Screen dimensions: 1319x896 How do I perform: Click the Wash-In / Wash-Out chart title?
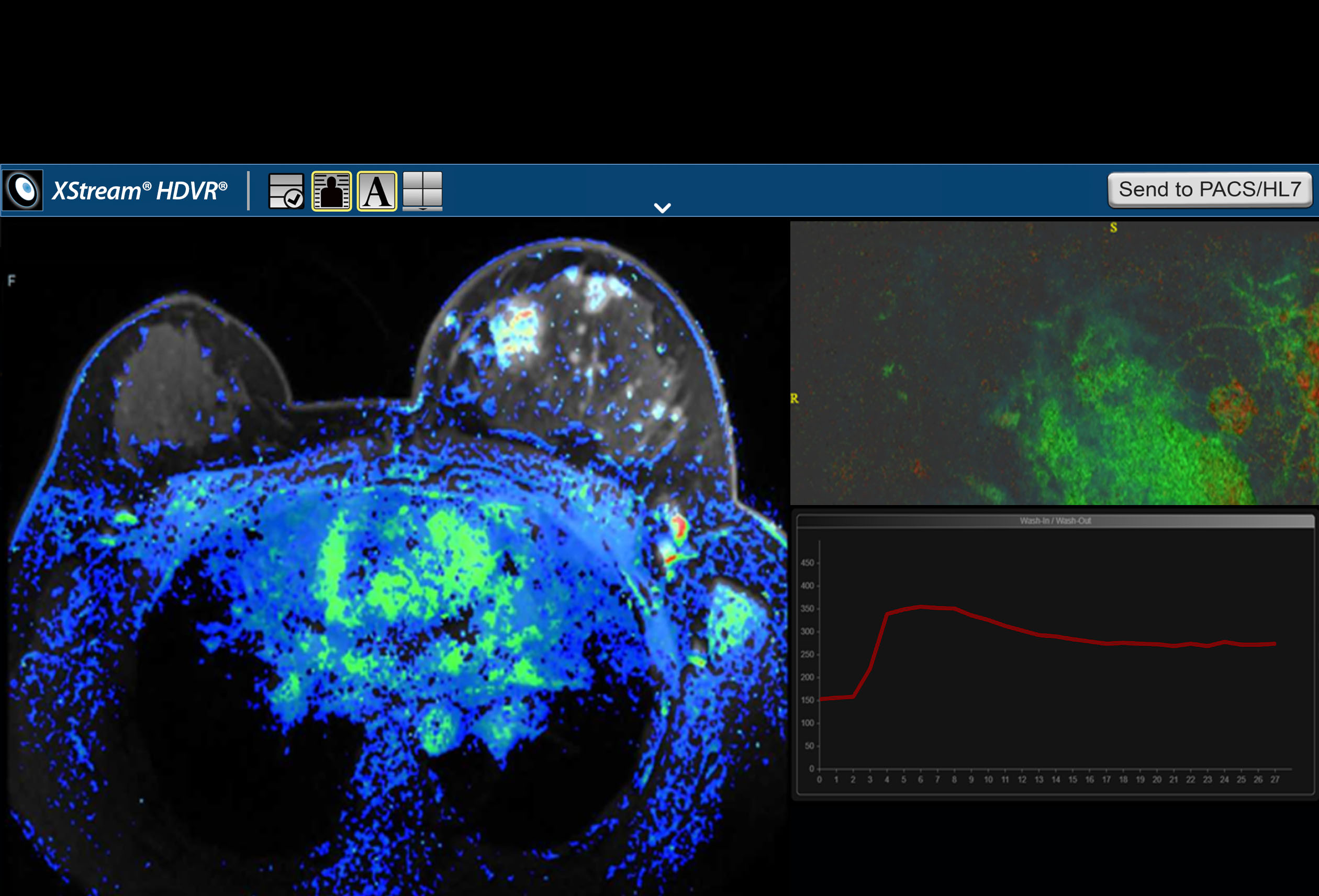tap(1055, 521)
